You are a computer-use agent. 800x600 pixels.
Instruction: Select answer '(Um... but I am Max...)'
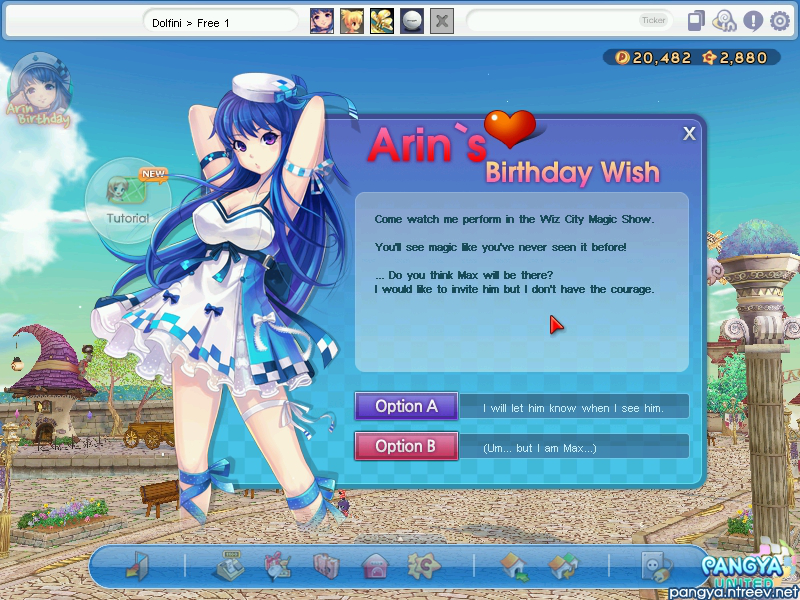tap(573, 448)
